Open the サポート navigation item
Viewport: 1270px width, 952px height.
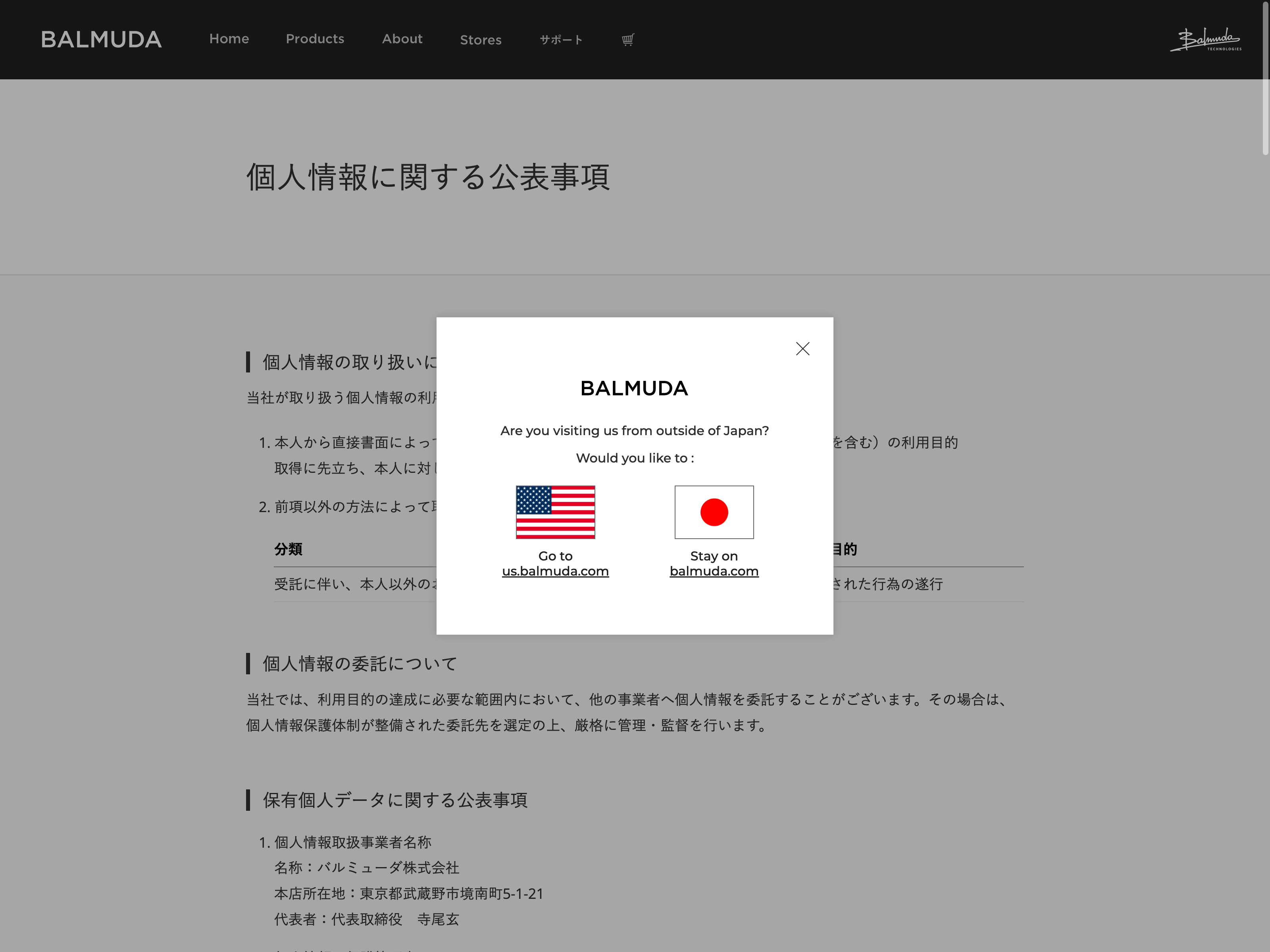[x=561, y=40]
